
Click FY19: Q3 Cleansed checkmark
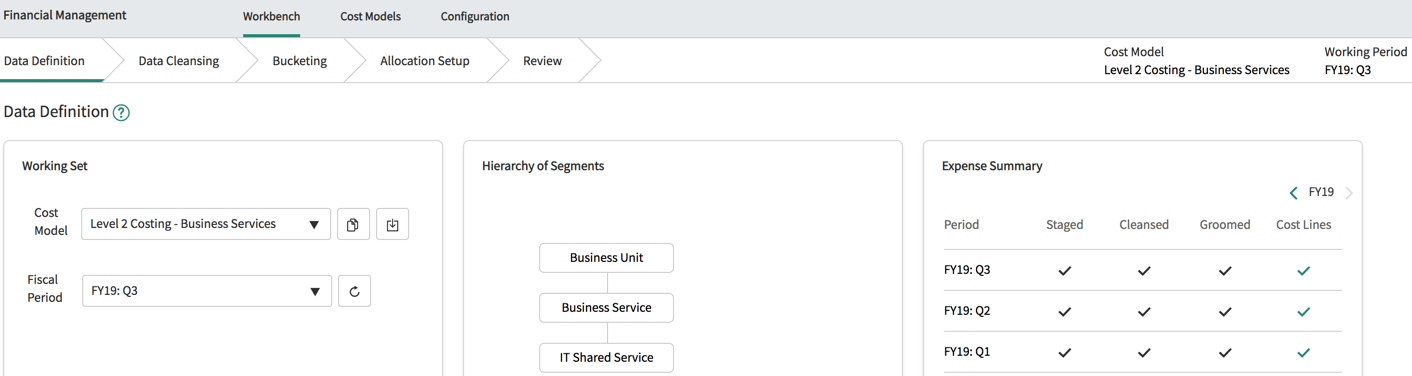click(1144, 270)
